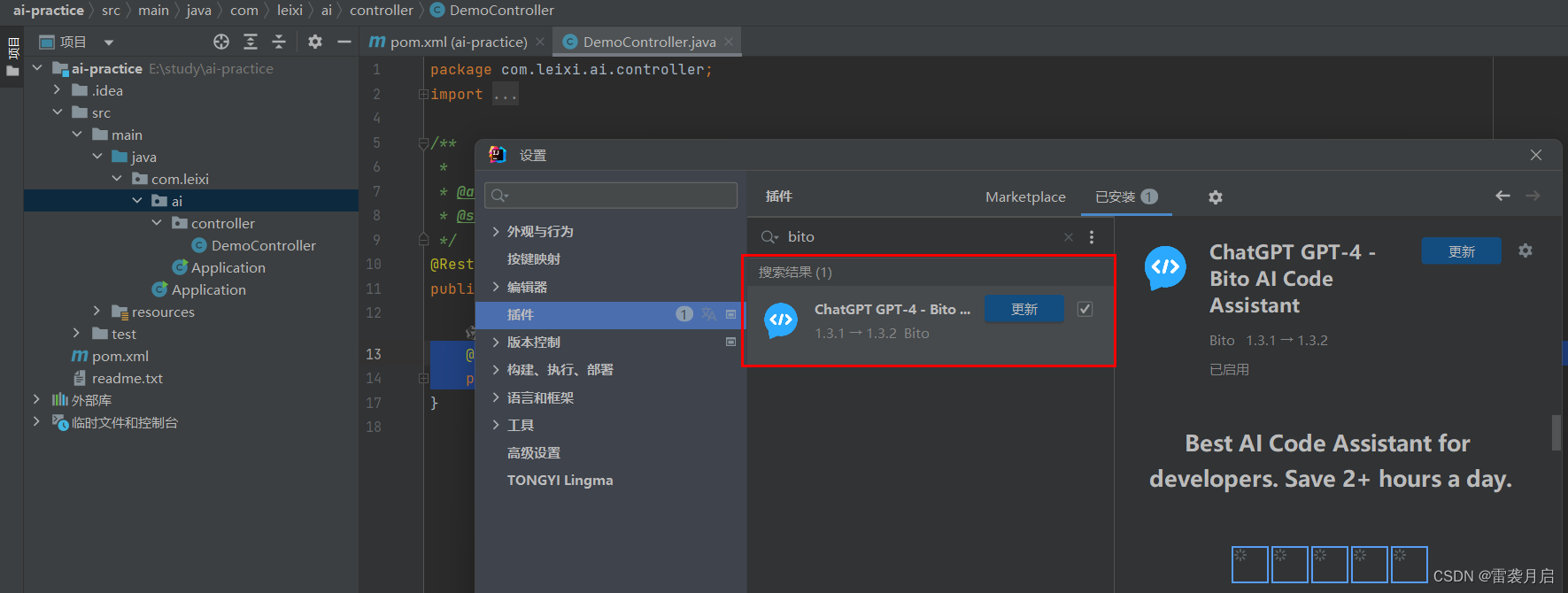Collapse the ai-practice project root
Image resolution: width=1568 pixels, height=593 pixels.
[37, 68]
